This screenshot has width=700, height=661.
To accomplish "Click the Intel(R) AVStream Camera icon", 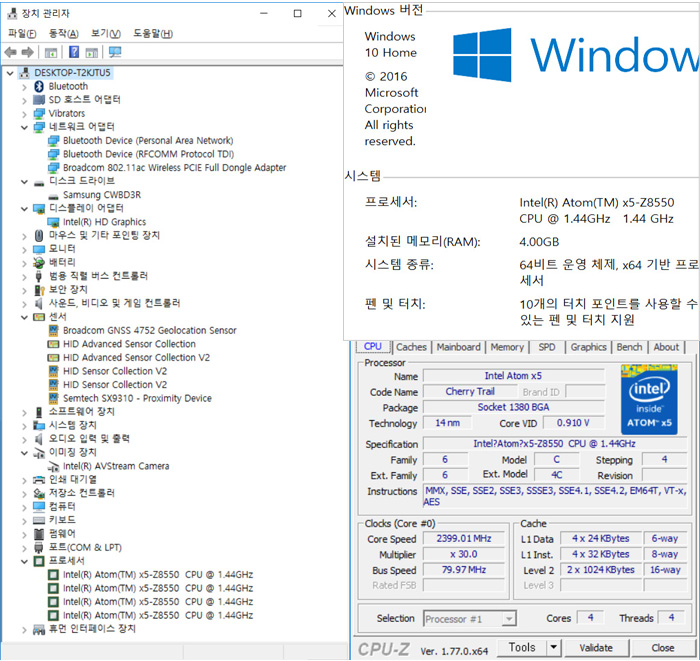I will coord(54,466).
